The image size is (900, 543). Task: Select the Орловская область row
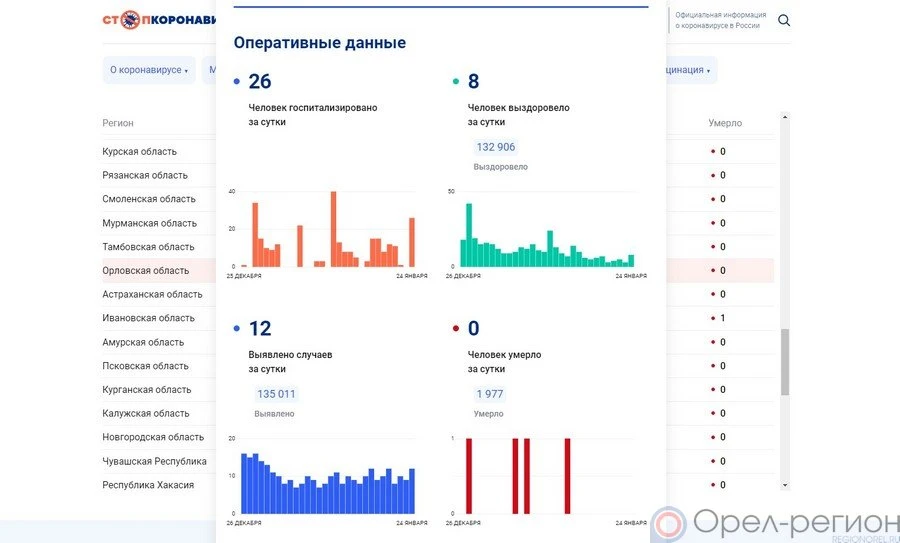[146, 271]
